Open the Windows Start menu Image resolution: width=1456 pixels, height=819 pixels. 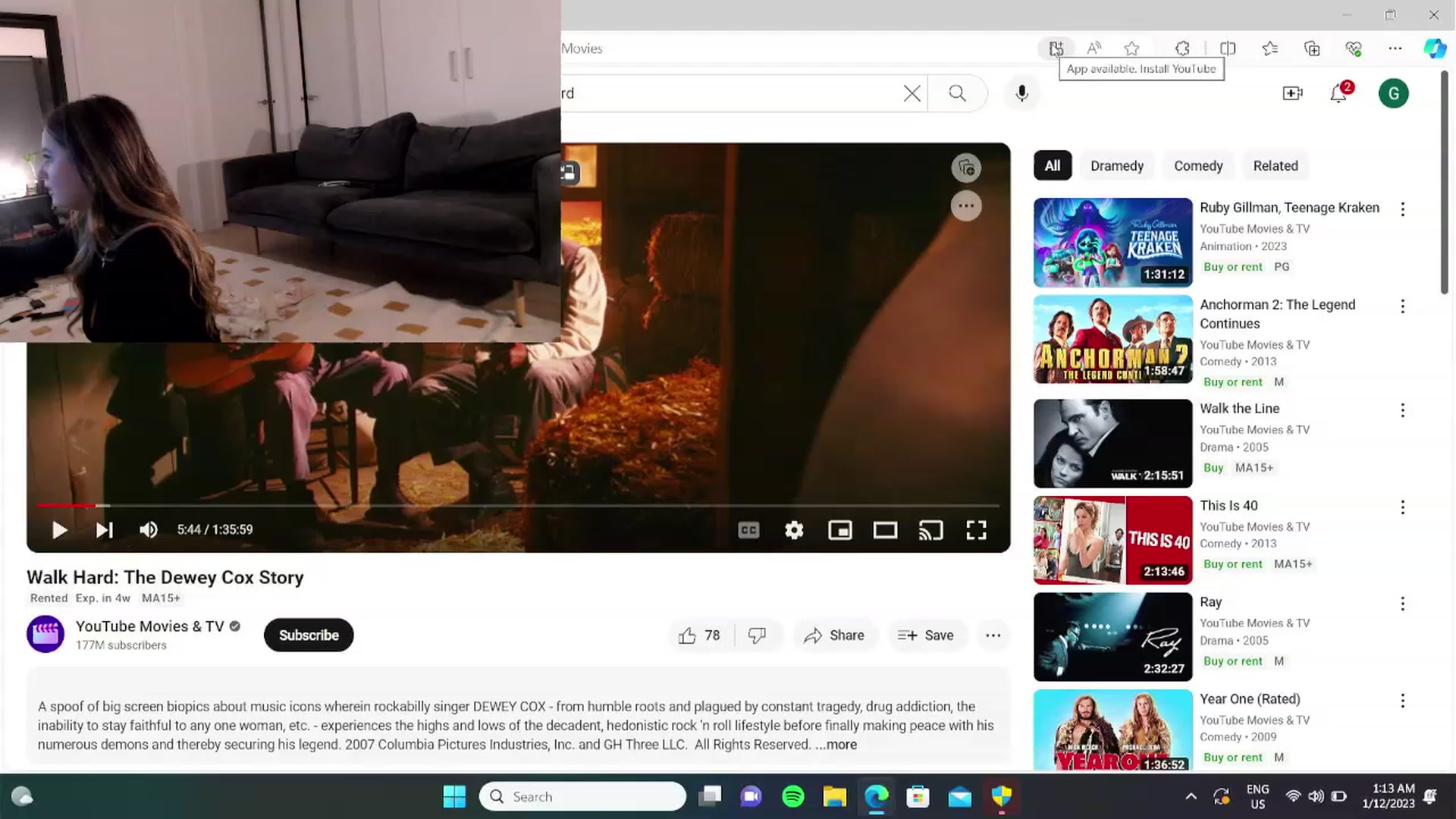(x=454, y=796)
